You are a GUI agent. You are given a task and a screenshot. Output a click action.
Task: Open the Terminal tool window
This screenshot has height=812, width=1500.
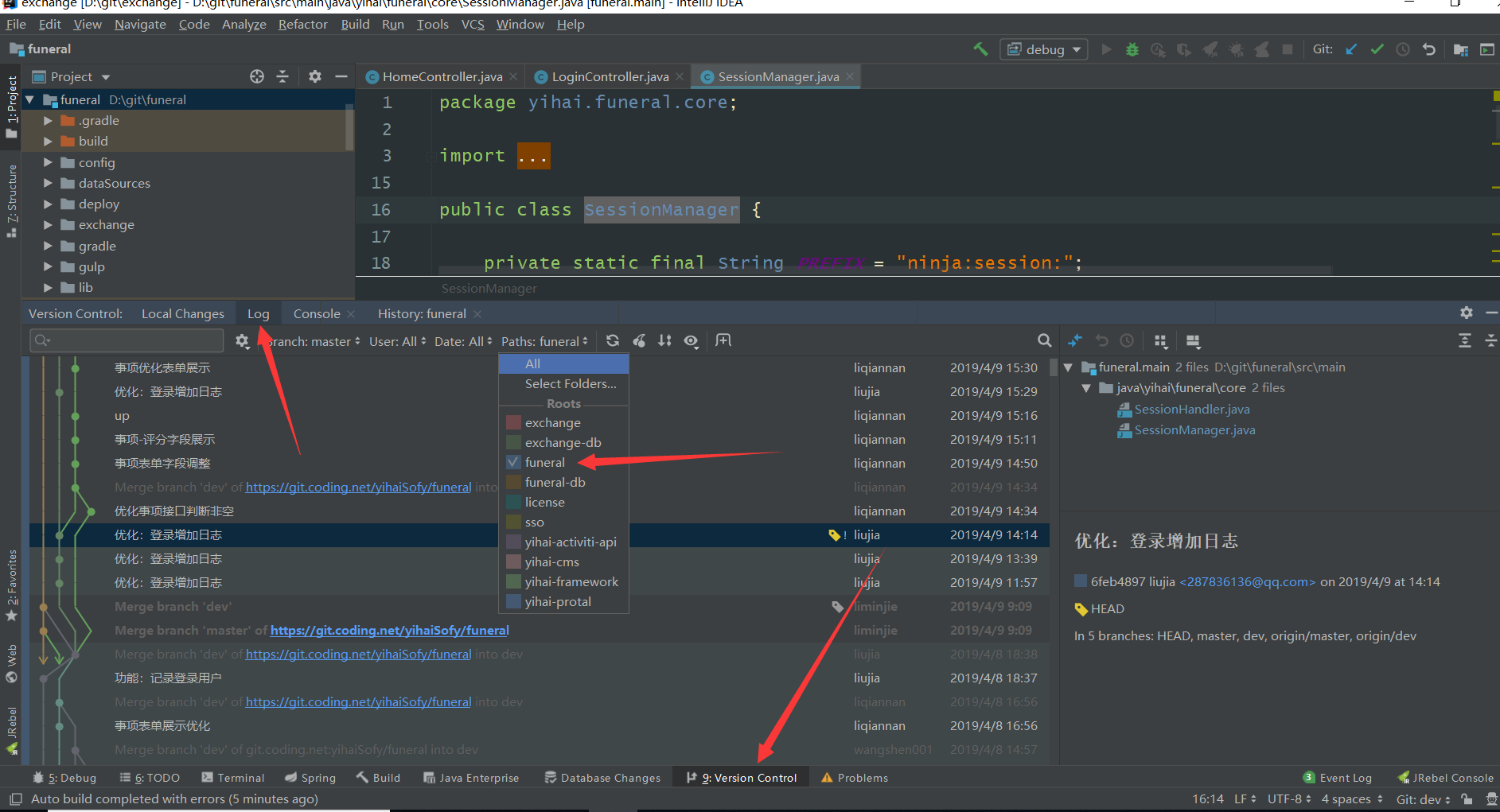[x=232, y=778]
